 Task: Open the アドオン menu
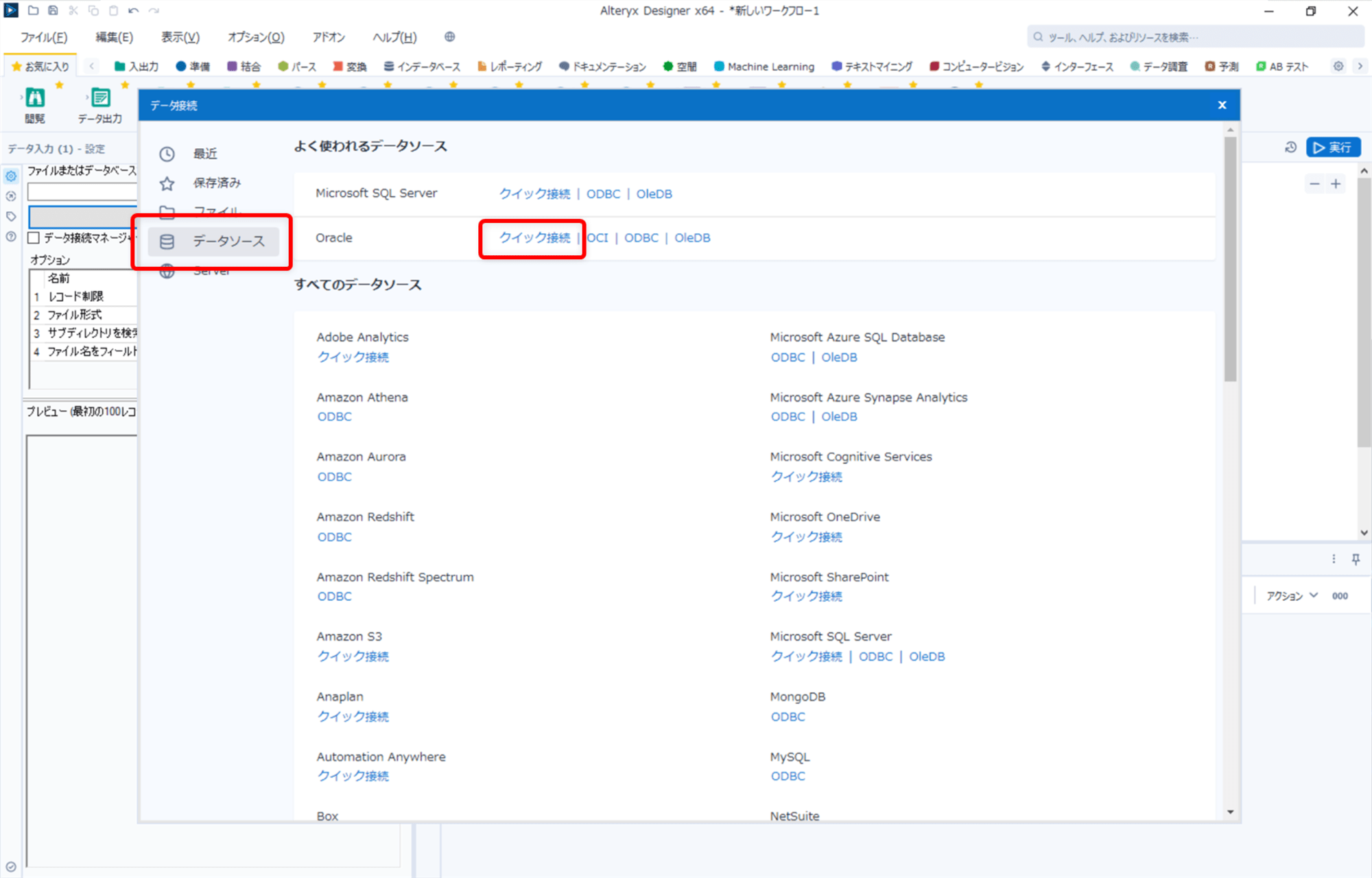click(x=329, y=37)
